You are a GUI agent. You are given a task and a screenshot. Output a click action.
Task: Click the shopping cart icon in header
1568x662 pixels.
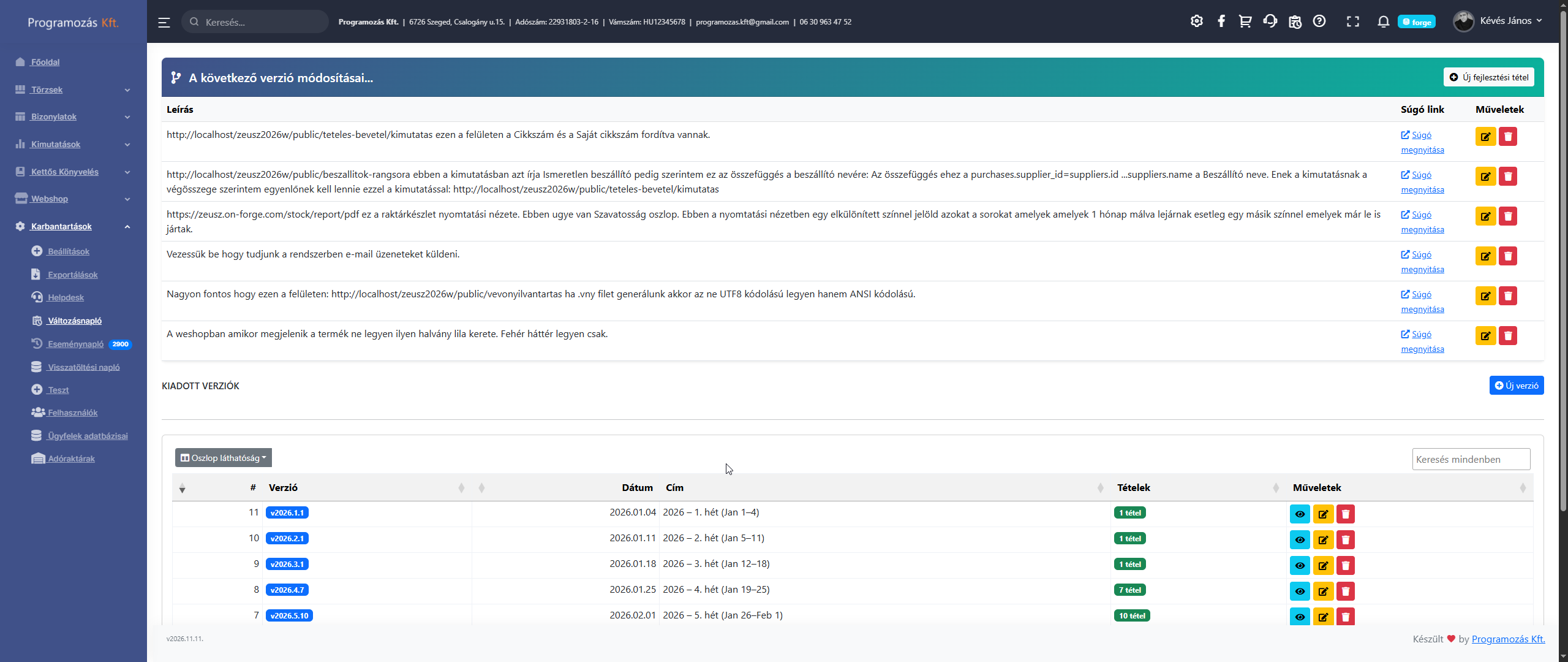coord(1245,21)
